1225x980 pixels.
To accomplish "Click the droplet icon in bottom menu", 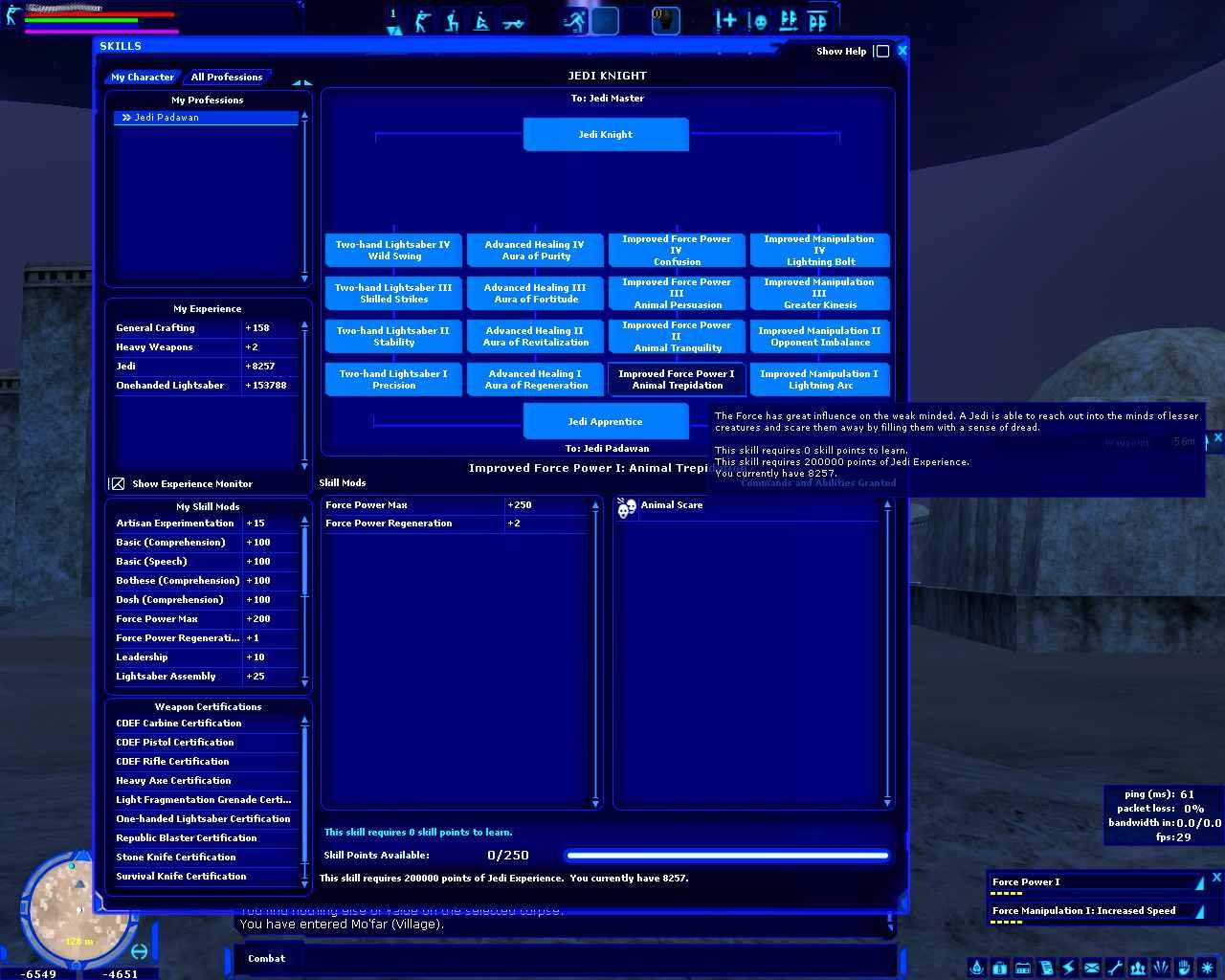I will pos(976,968).
